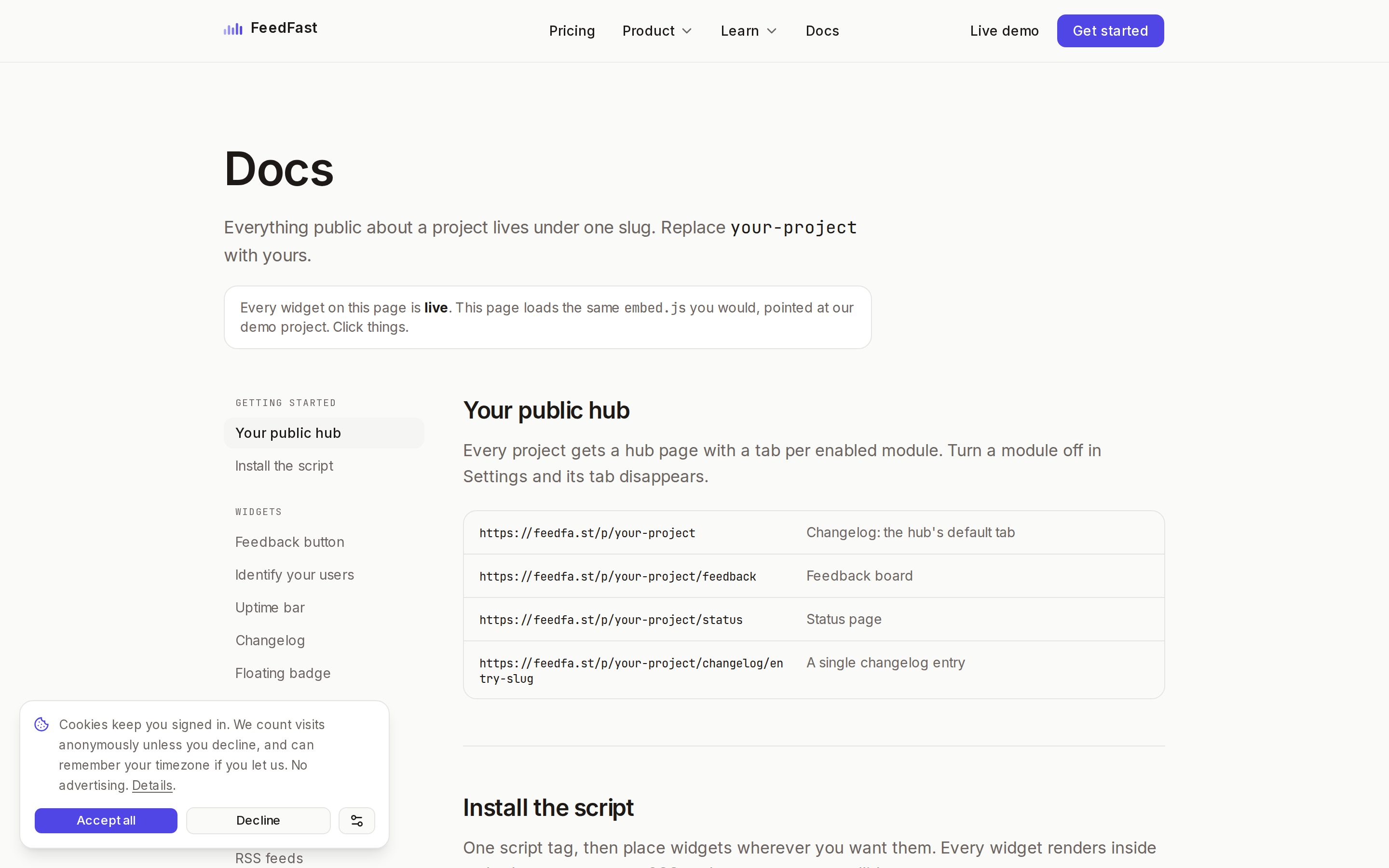Viewport: 1389px width, 868px height.
Task: Open Docs in the top navigation
Action: point(822,31)
